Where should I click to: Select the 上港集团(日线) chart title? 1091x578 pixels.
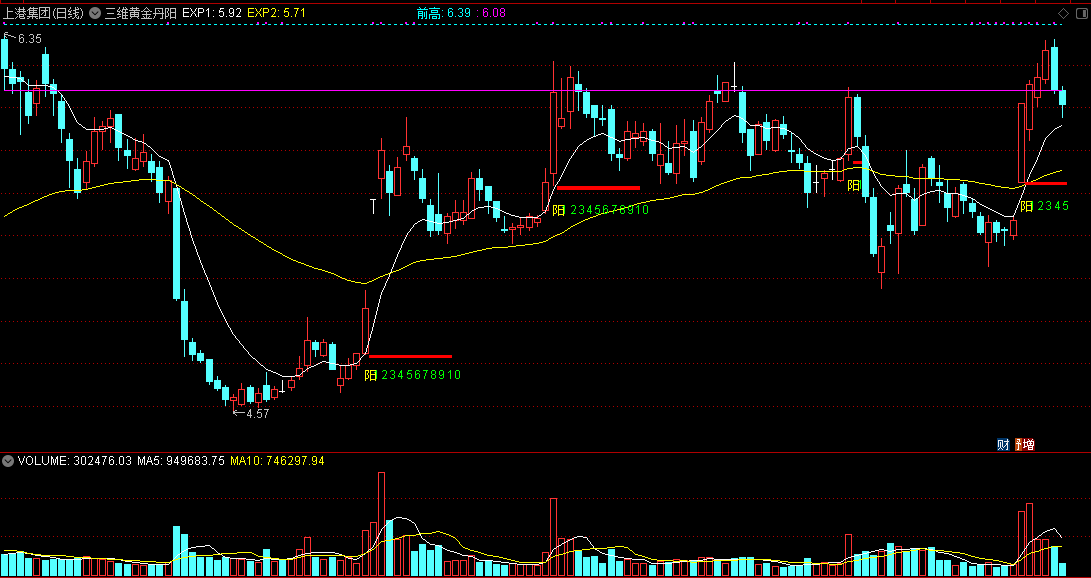[44, 13]
